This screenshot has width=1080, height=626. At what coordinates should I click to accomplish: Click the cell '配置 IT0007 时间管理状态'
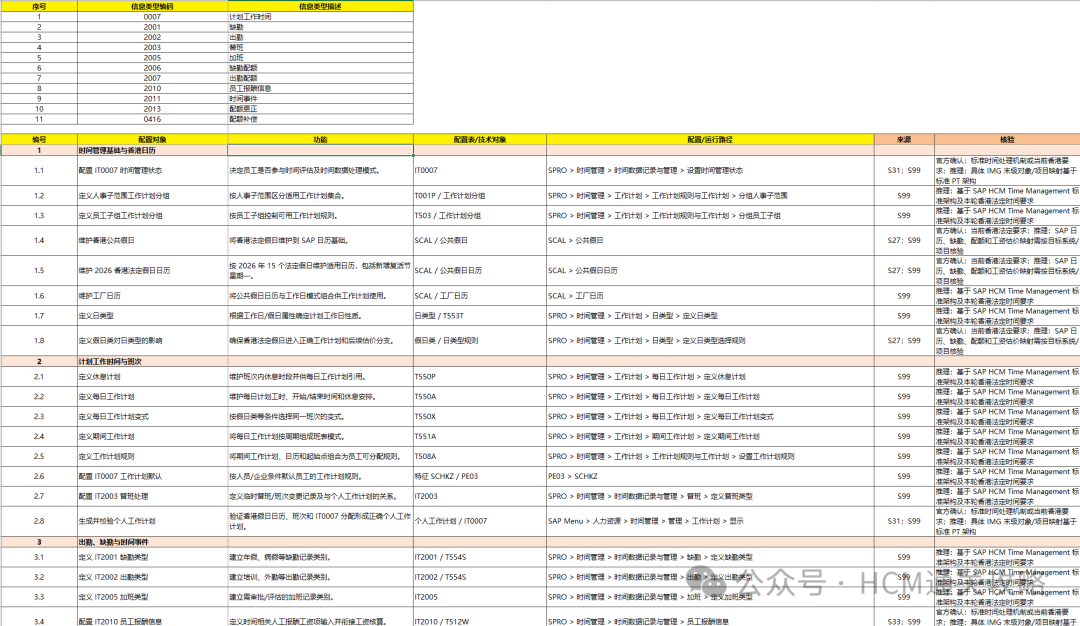coord(152,170)
